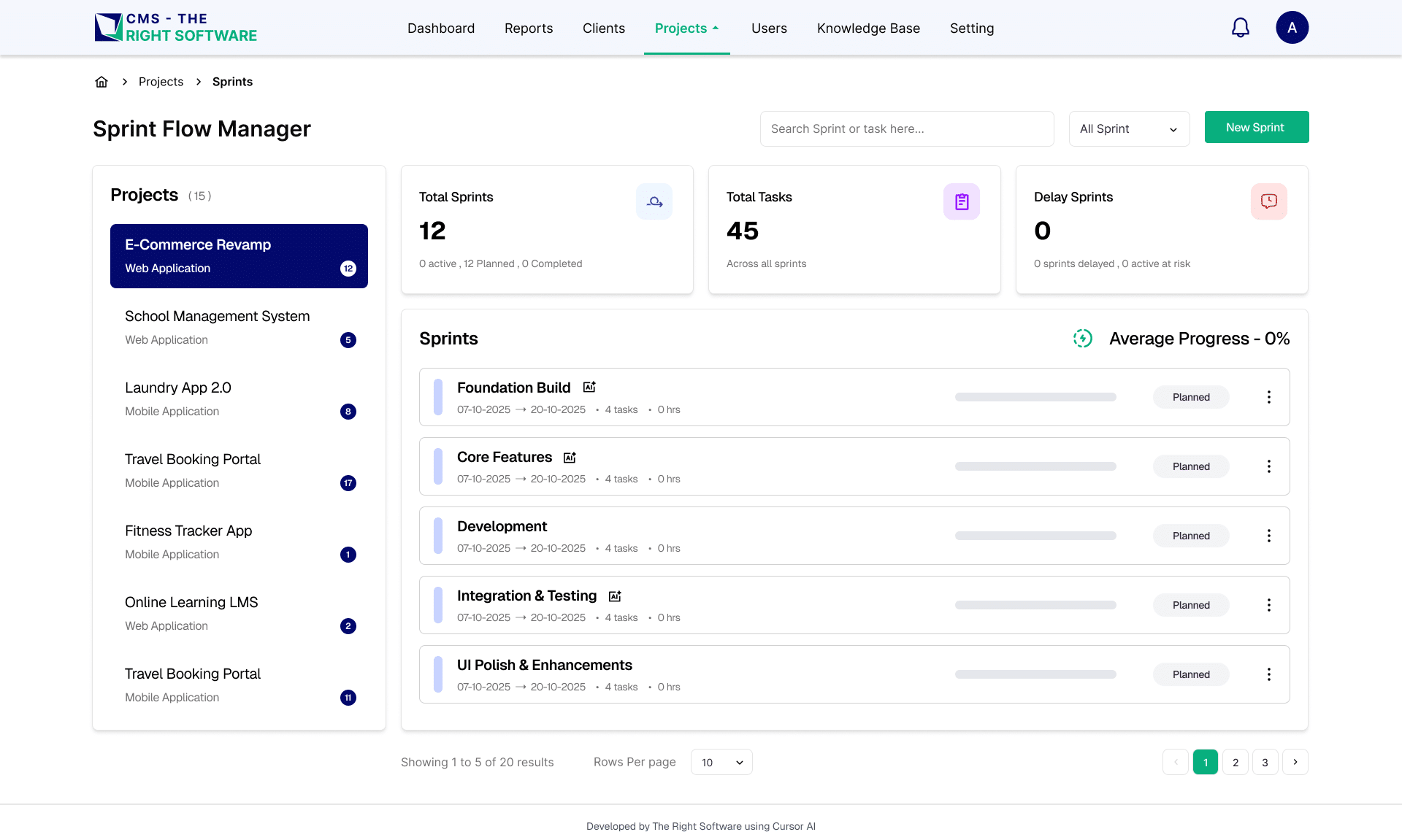Viewport: 1402px width, 840px height.
Task: Click the UI Polish & Enhancements progress bar
Action: (1035, 674)
